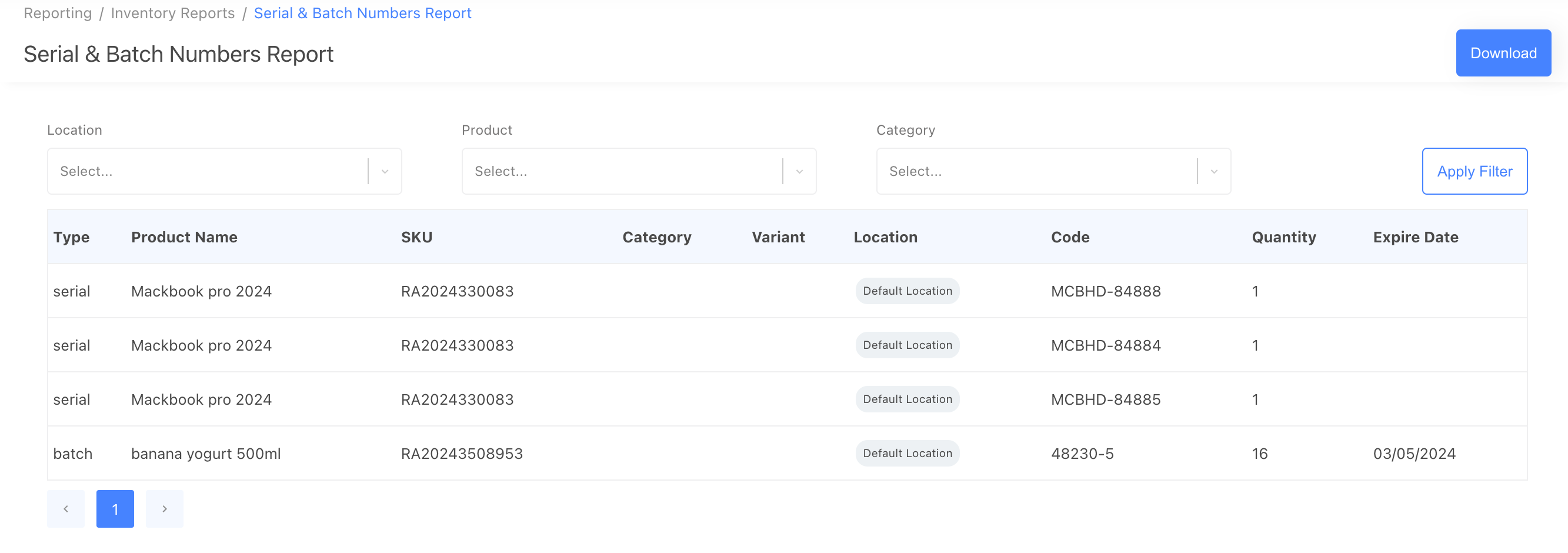Expand the Location filter chevron
1568x553 pixels.
pyautogui.click(x=385, y=171)
